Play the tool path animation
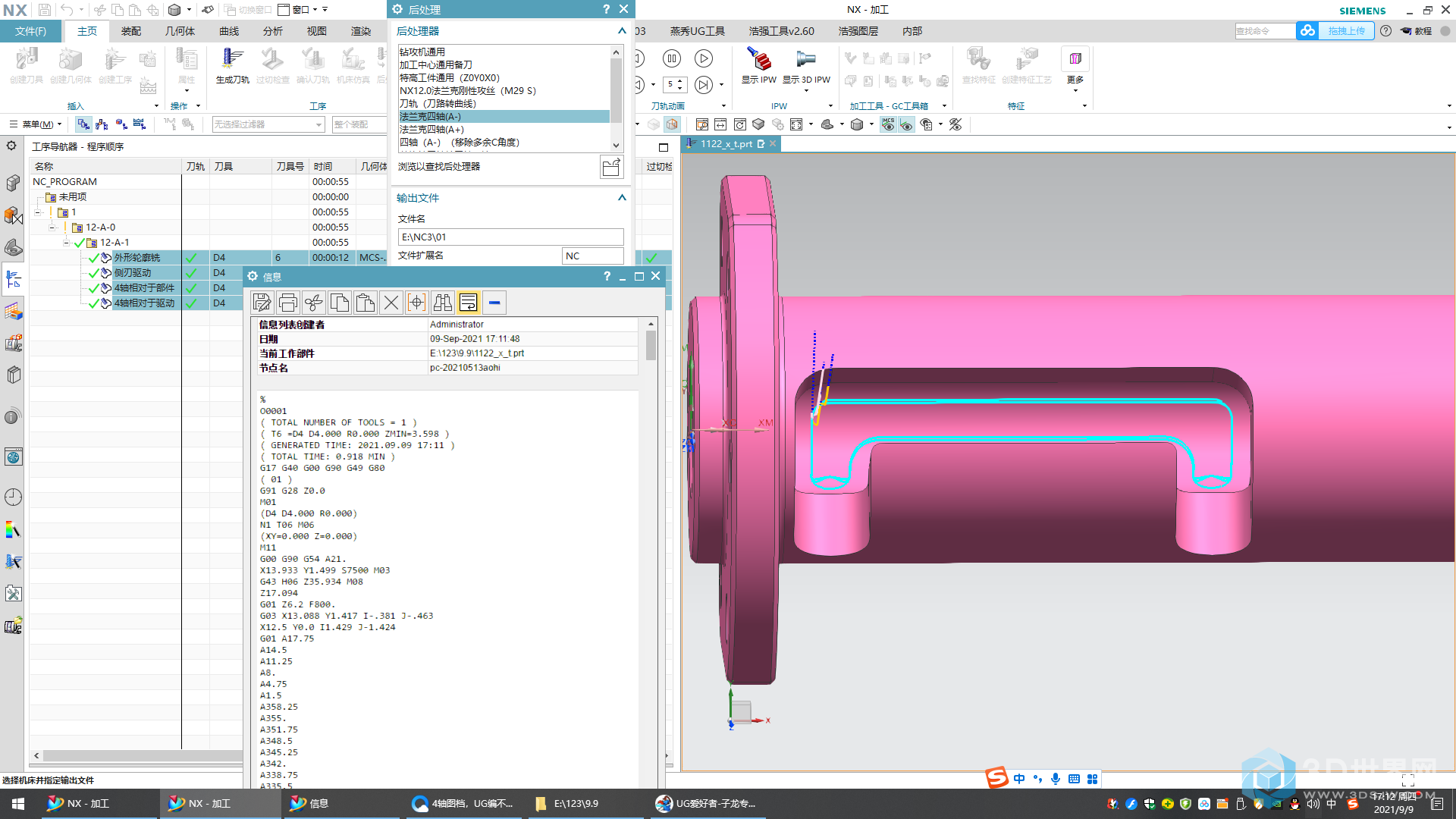Viewport: 1456px width, 819px height. (x=704, y=59)
